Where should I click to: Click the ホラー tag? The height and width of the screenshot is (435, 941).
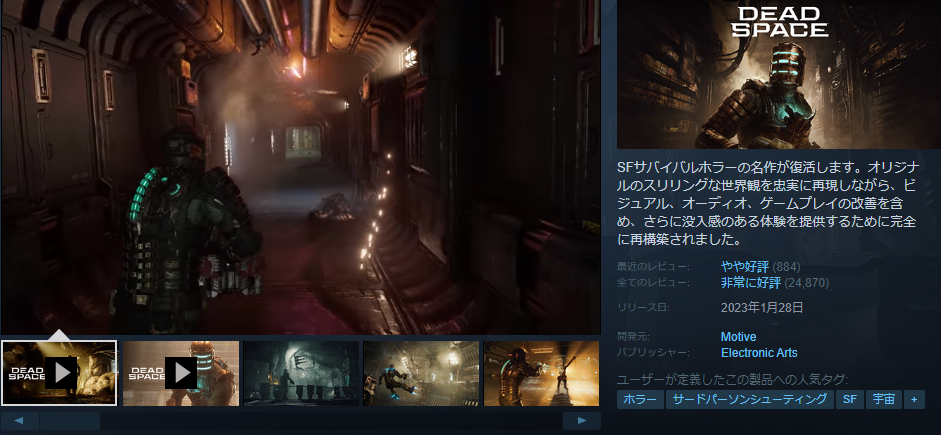point(640,400)
